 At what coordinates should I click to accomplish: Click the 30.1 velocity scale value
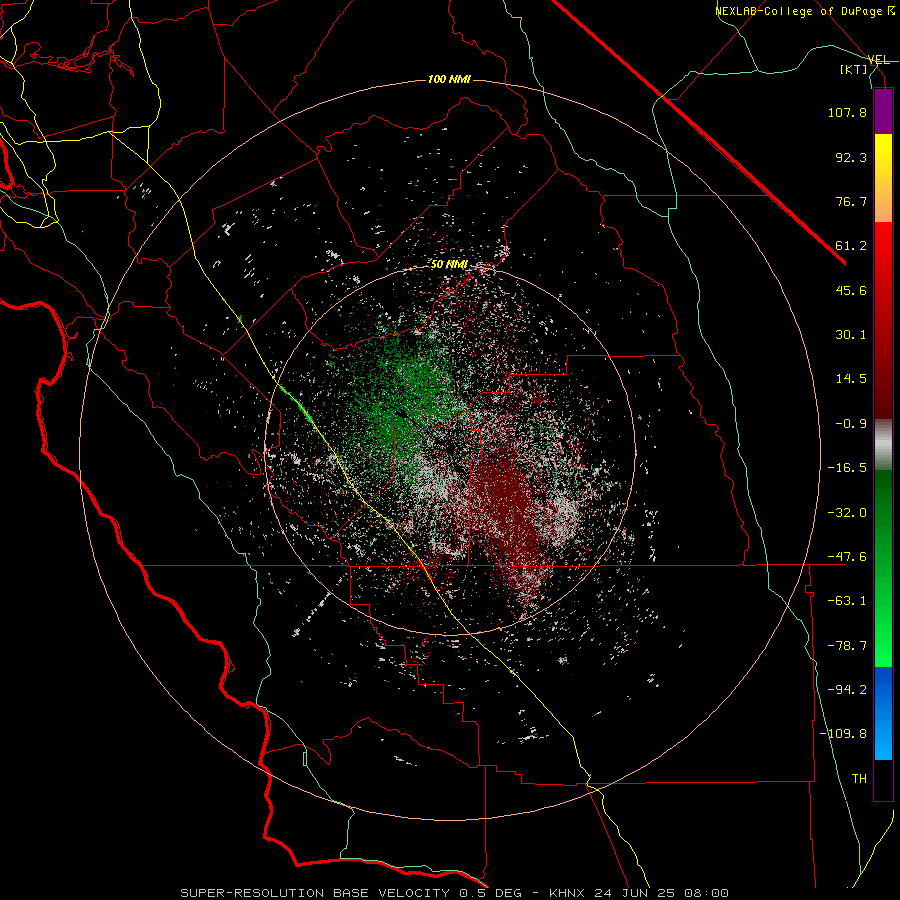(851, 335)
